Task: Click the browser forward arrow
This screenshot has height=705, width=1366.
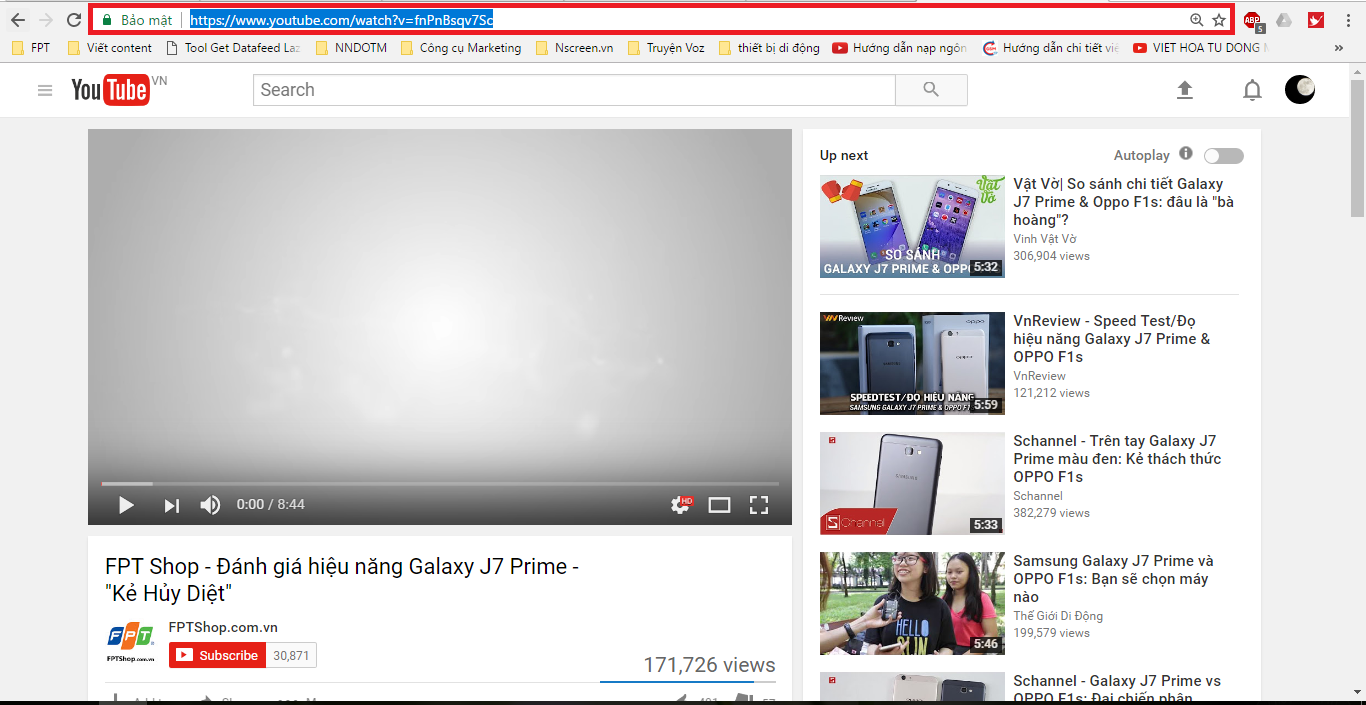Action: pyautogui.click(x=46, y=20)
